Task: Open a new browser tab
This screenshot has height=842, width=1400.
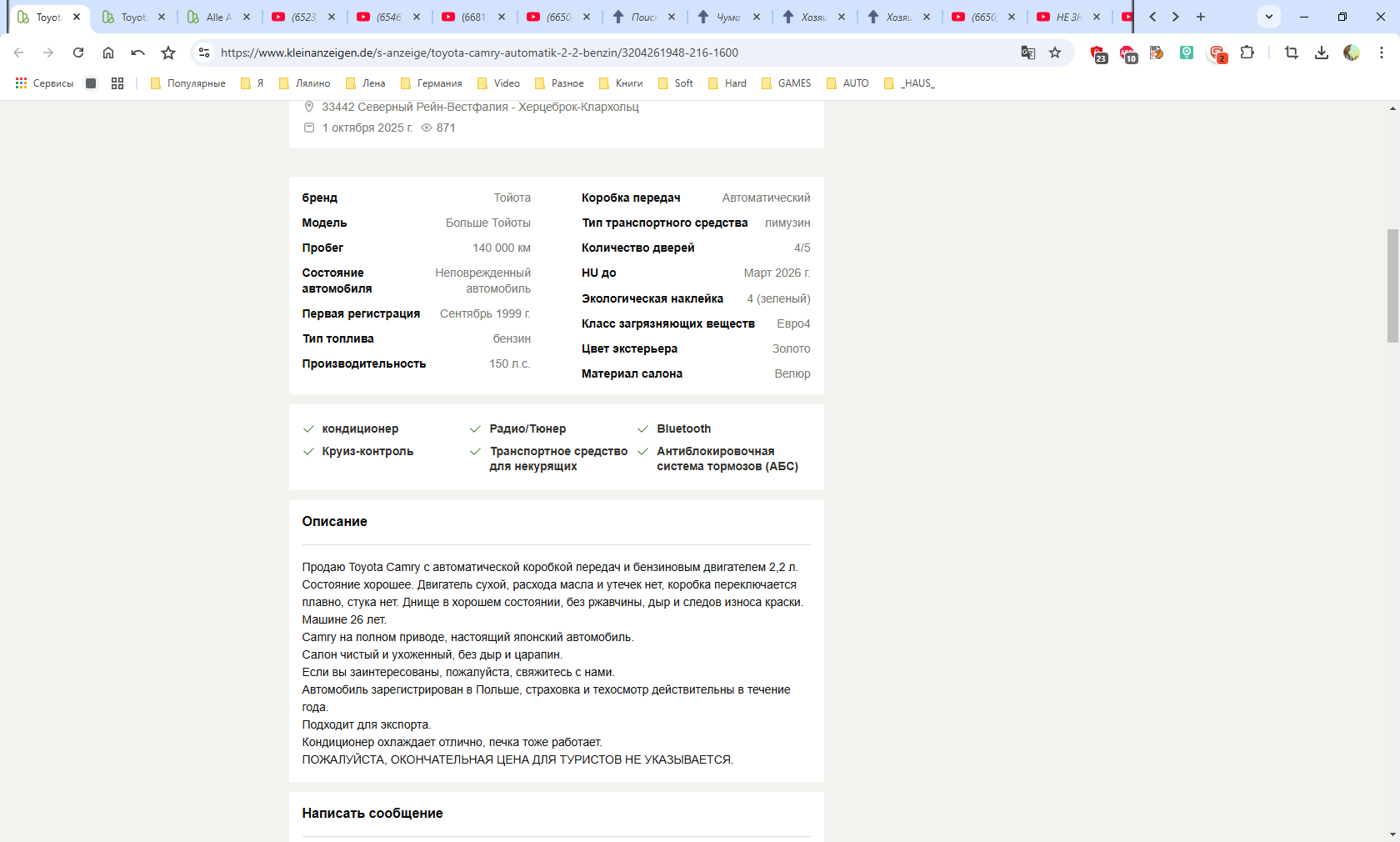Action: (1201, 17)
